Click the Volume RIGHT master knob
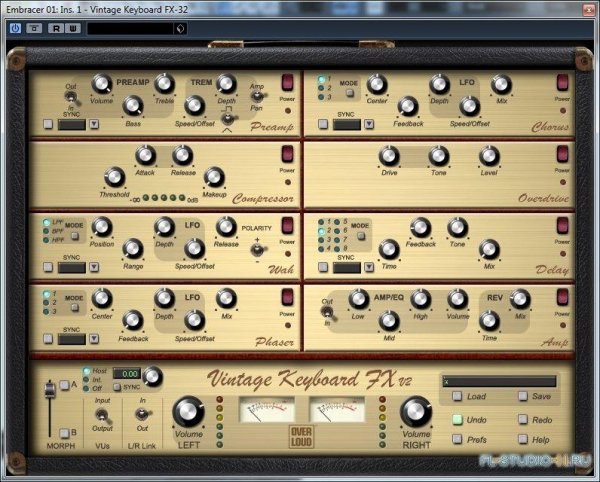Screen dimensions: 600x482 416,412
